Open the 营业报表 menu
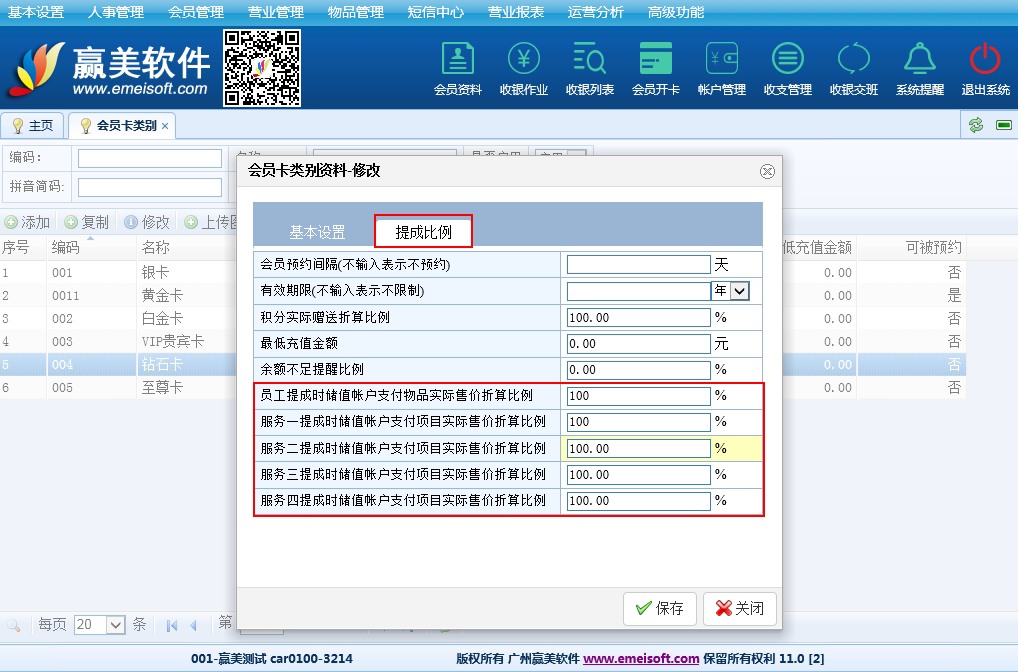 (515, 12)
